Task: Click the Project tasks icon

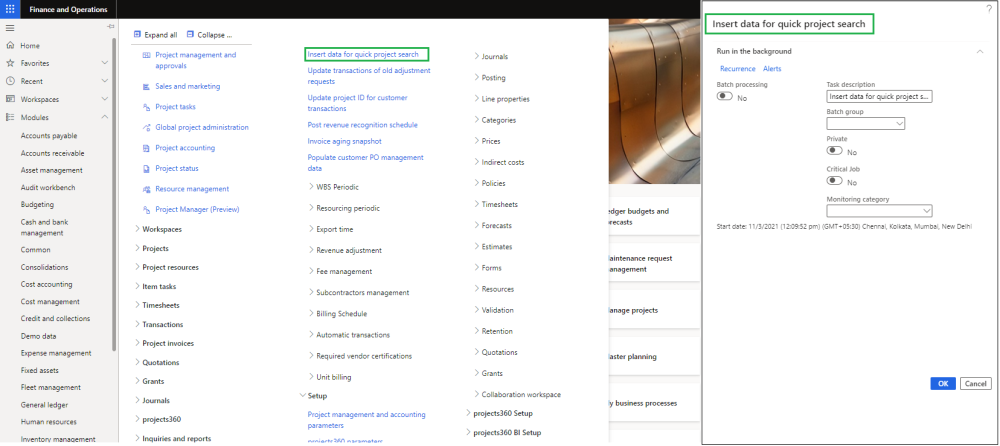Action: [146, 107]
